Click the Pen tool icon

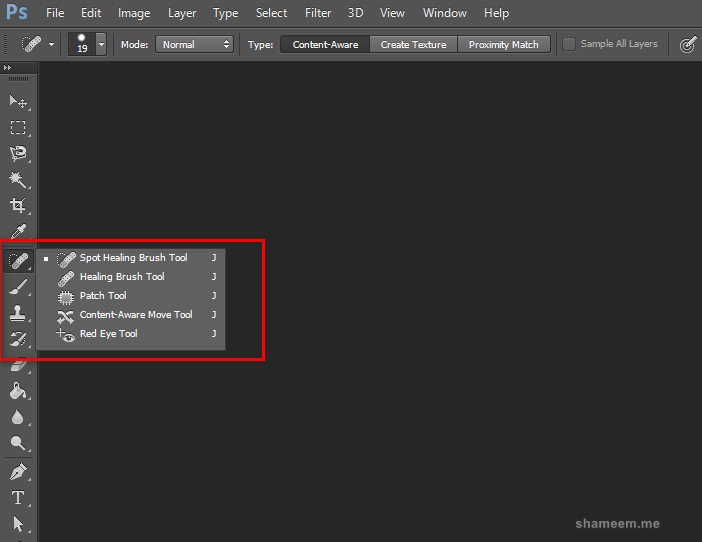coord(18,472)
